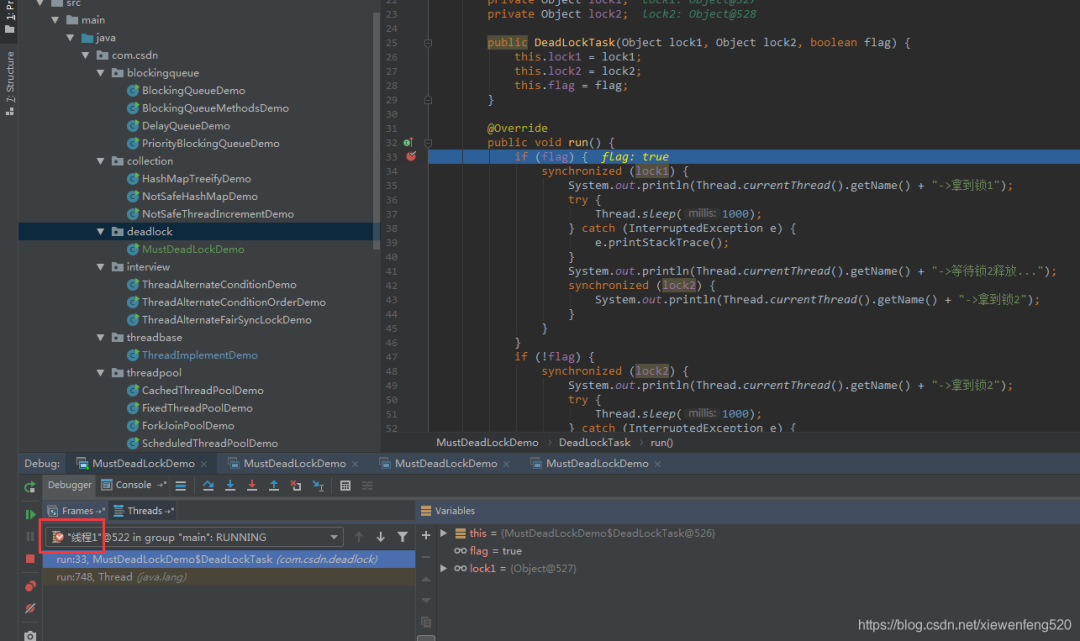Viewport: 1080px width, 641px height.
Task: Stop the debug session with the red square
Action: (30, 558)
